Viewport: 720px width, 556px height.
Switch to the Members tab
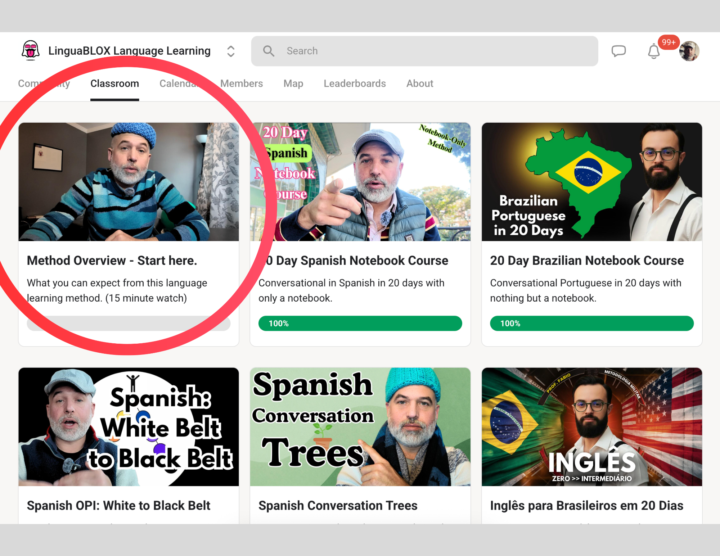point(241,83)
